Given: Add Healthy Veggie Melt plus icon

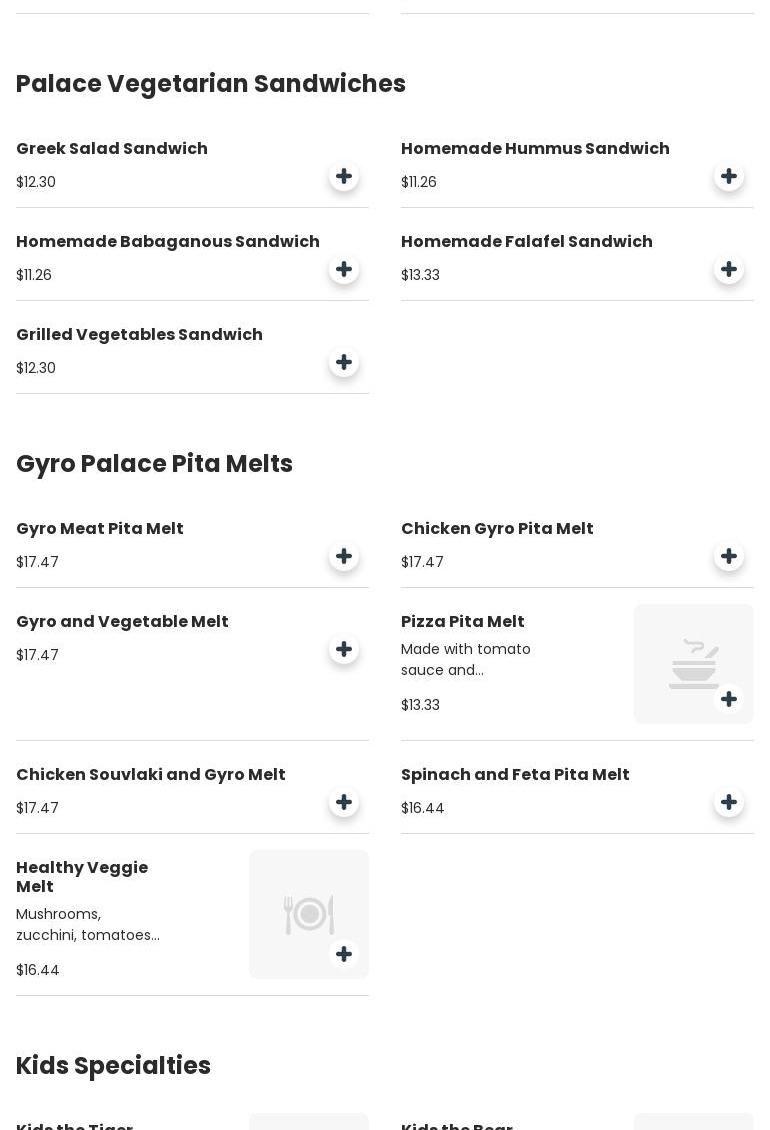Looking at the screenshot, I should coord(344,953).
